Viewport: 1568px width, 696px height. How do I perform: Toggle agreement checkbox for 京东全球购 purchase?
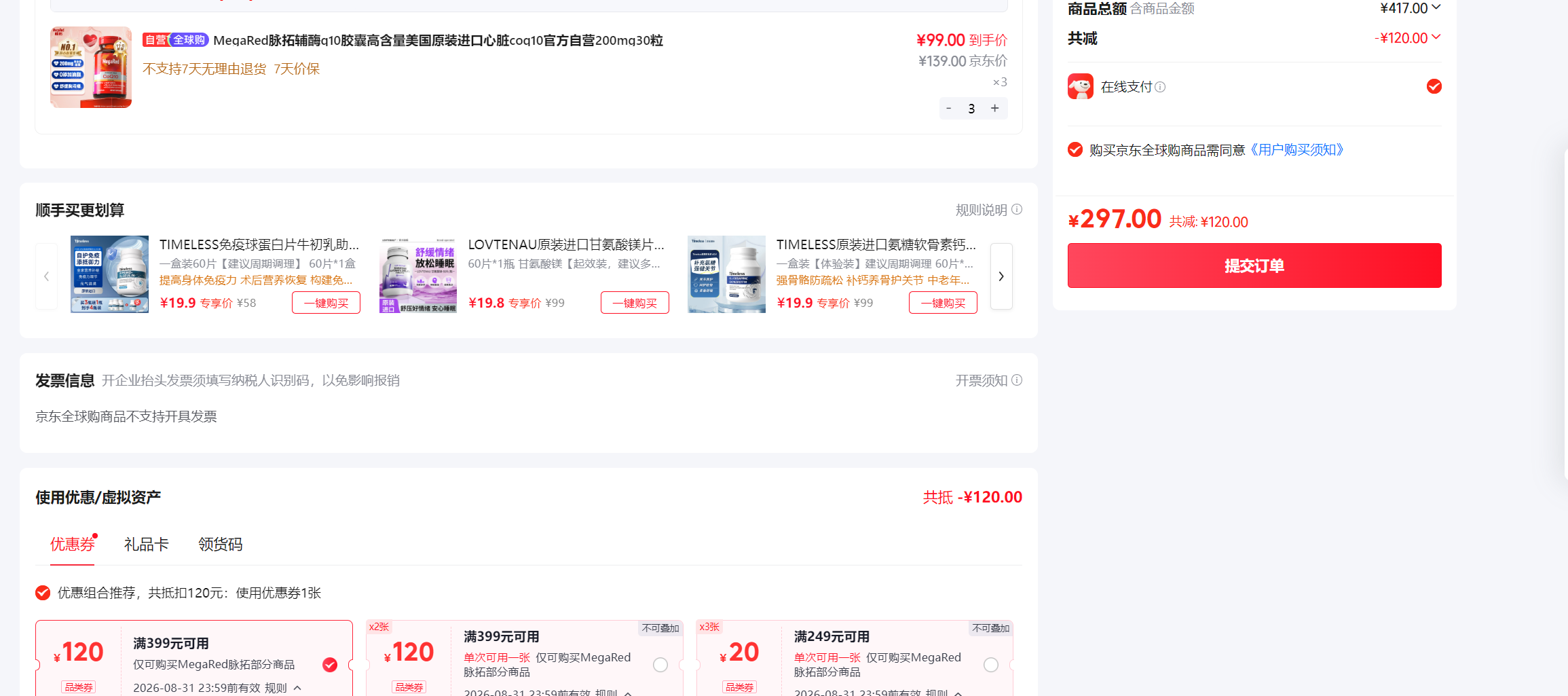pyautogui.click(x=1075, y=149)
